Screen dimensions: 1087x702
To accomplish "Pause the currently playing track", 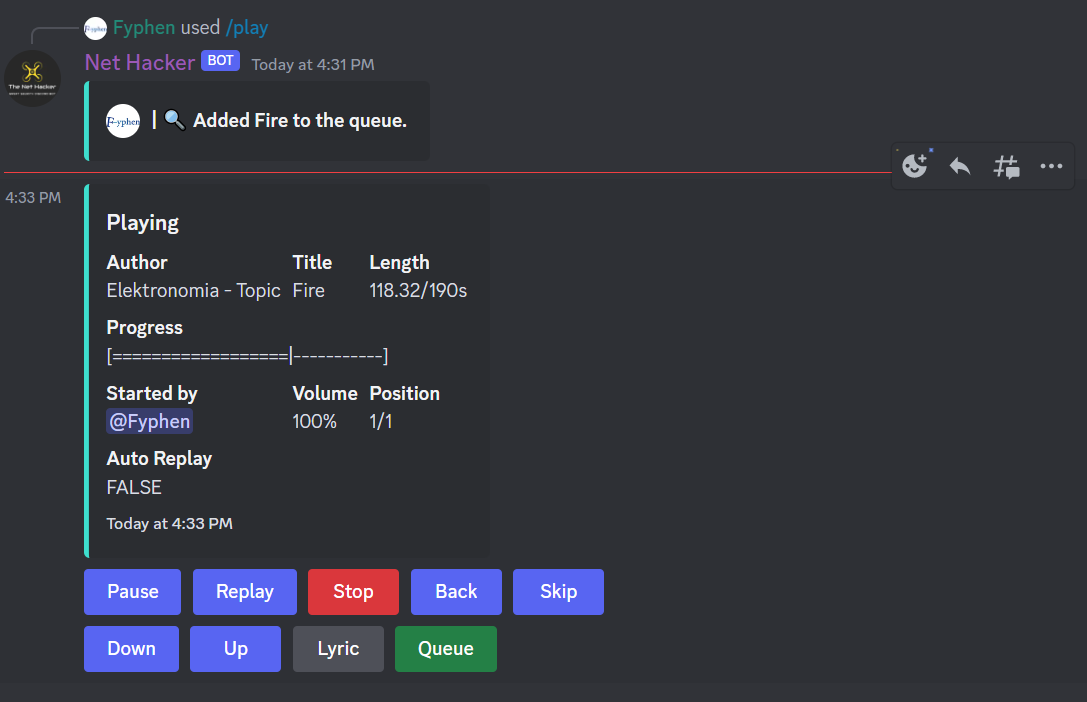I will point(132,591).
